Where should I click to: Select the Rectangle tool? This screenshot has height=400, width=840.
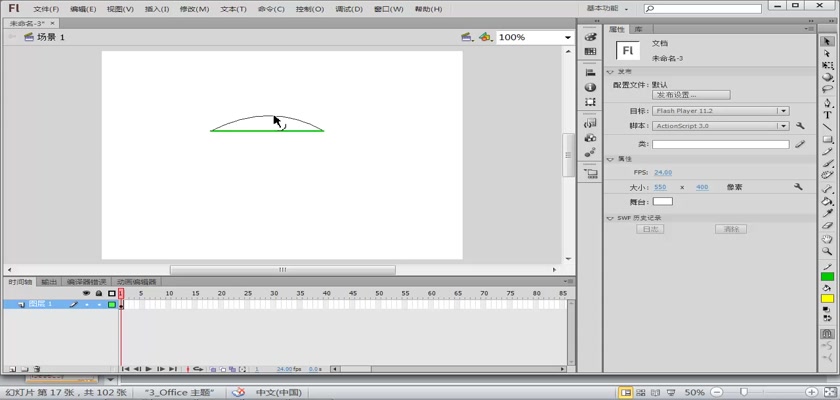(x=827, y=139)
